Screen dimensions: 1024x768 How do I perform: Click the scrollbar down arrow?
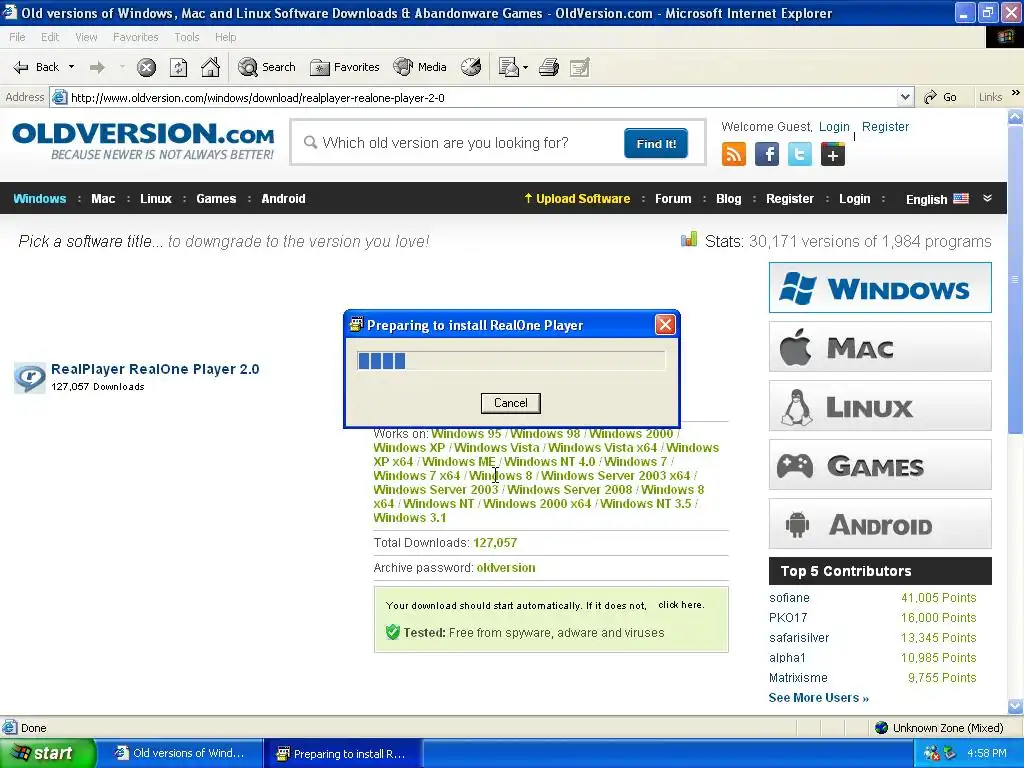pyautogui.click(x=1016, y=707)
